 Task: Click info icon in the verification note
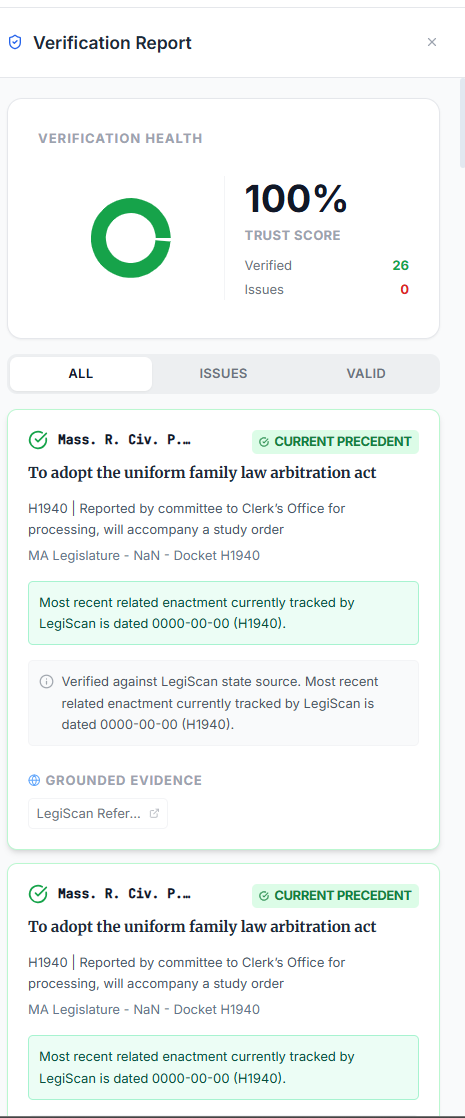[x=46, y=682]
